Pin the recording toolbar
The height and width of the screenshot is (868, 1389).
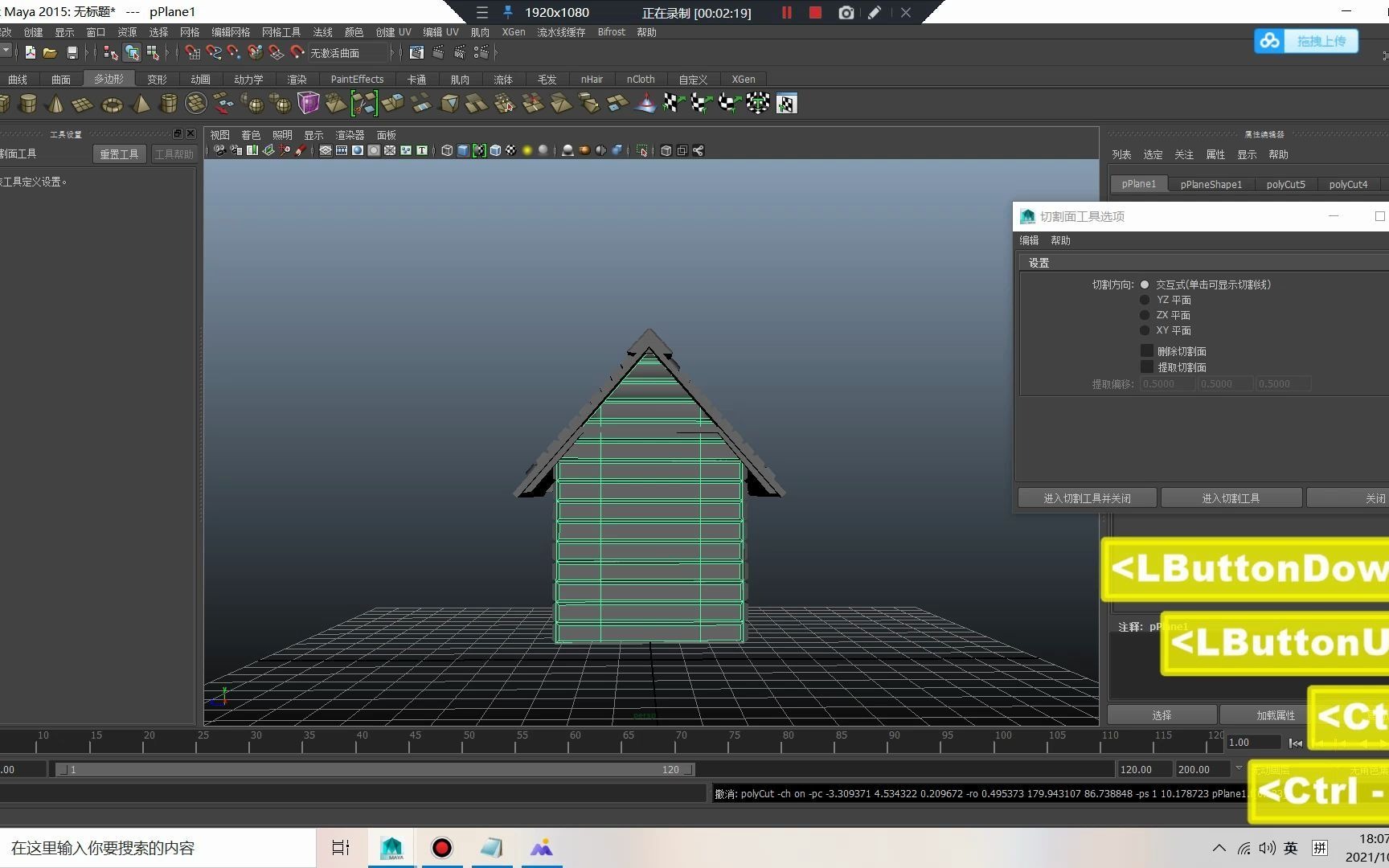(508, 12)
